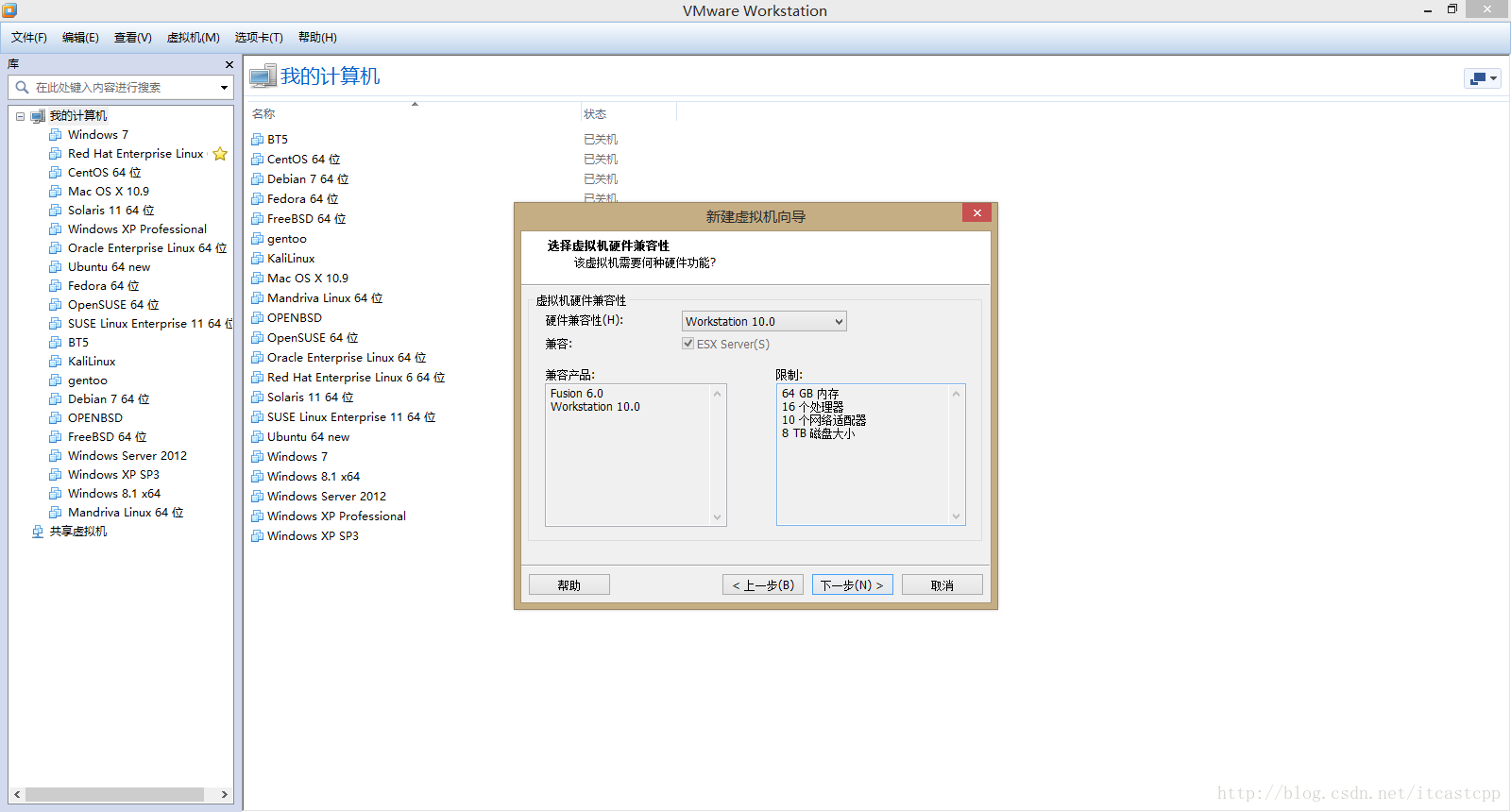Click the Next button in the wizard
1511x812 pixels.
tap(852, 585)
